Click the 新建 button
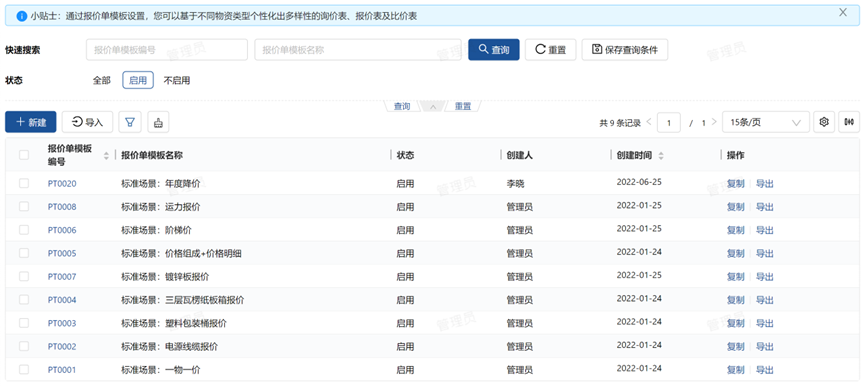This screenshot has height=387, width=865. pos(30,122)
